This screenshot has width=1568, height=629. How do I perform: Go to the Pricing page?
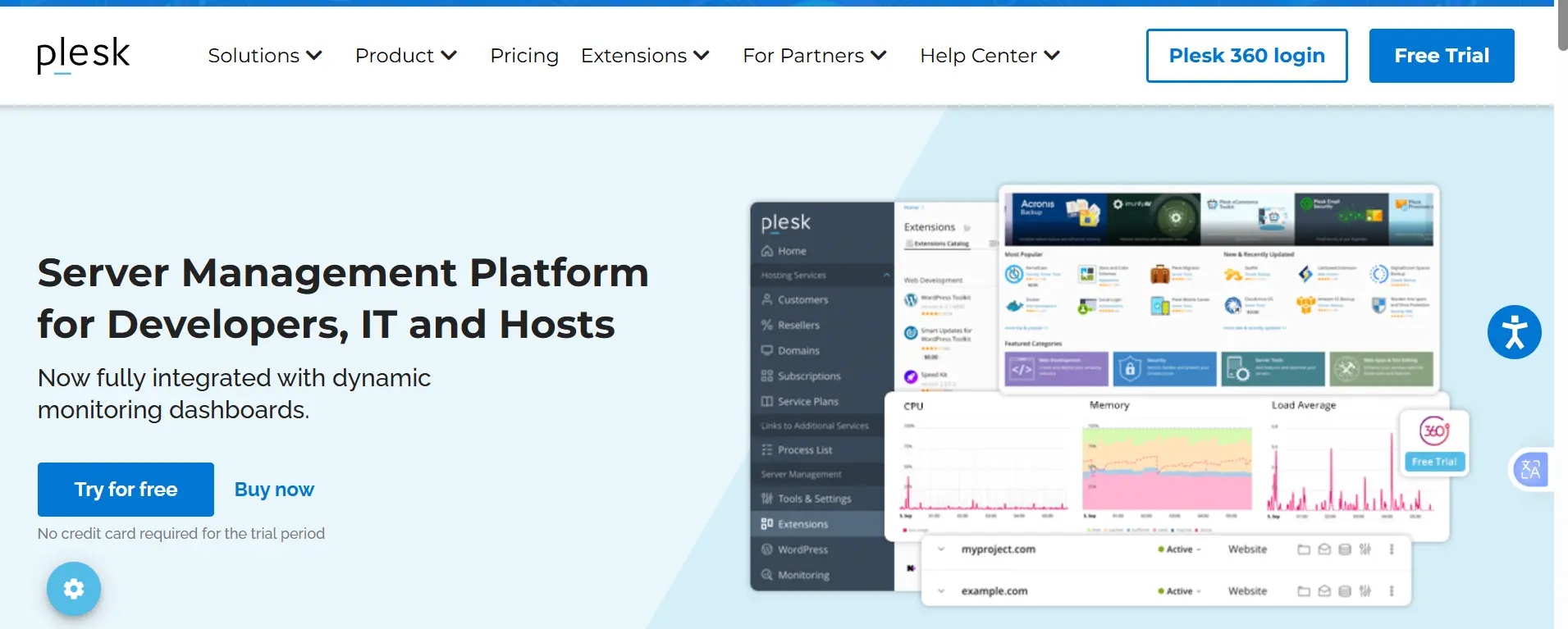(524, 56)
